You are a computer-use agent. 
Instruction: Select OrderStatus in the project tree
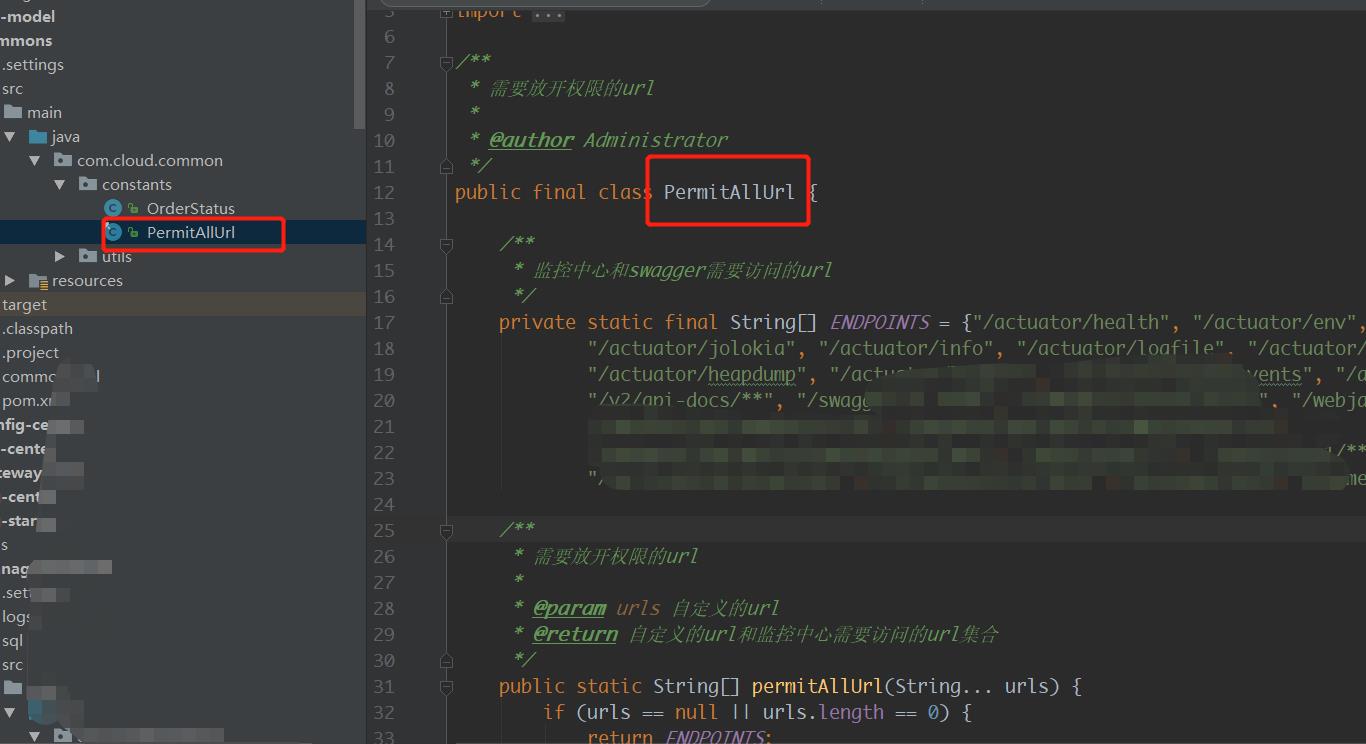(190, 208)
